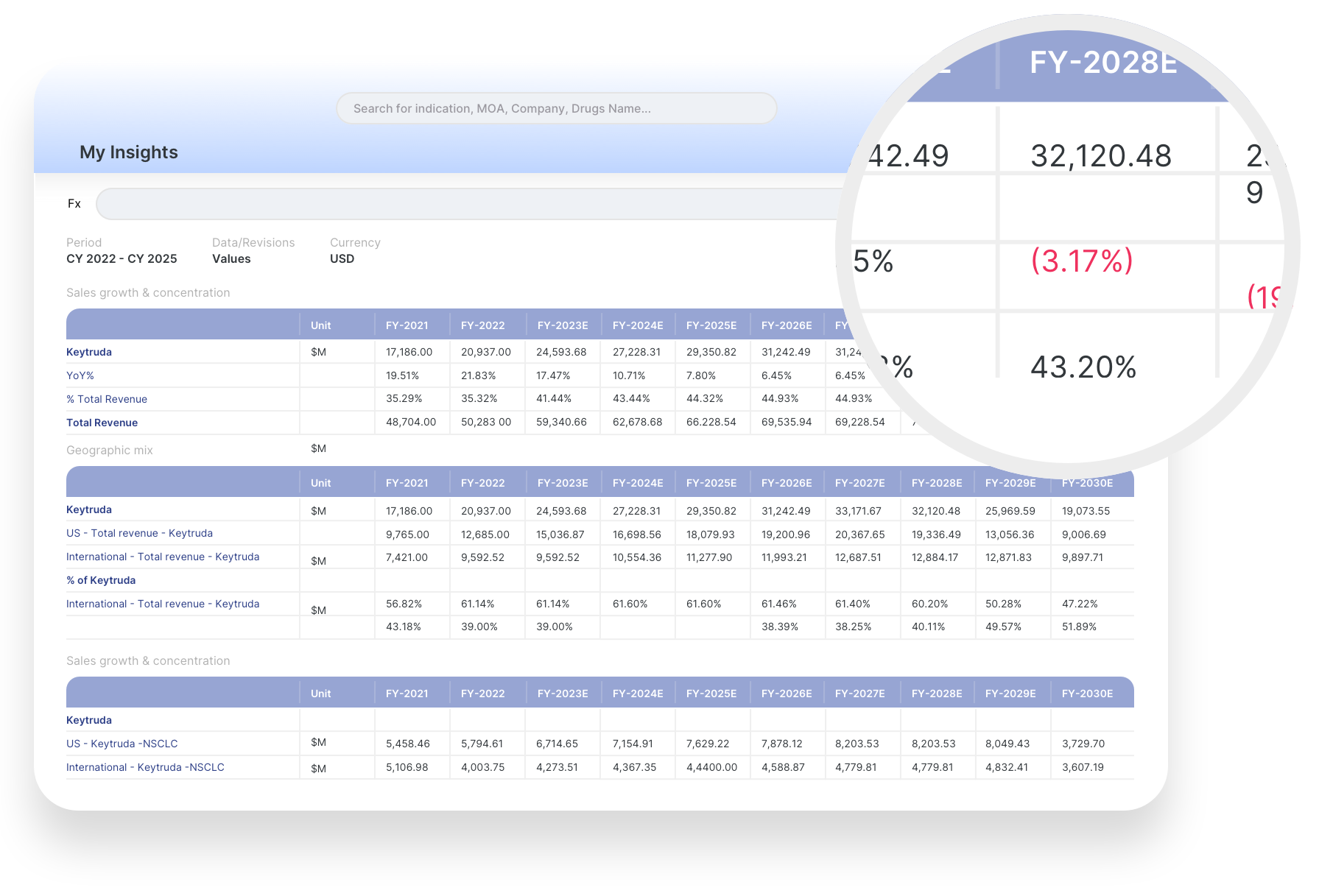Open the % of Keytruda row label
Viewport: 1319px width, 896px height.
point(101,580)
